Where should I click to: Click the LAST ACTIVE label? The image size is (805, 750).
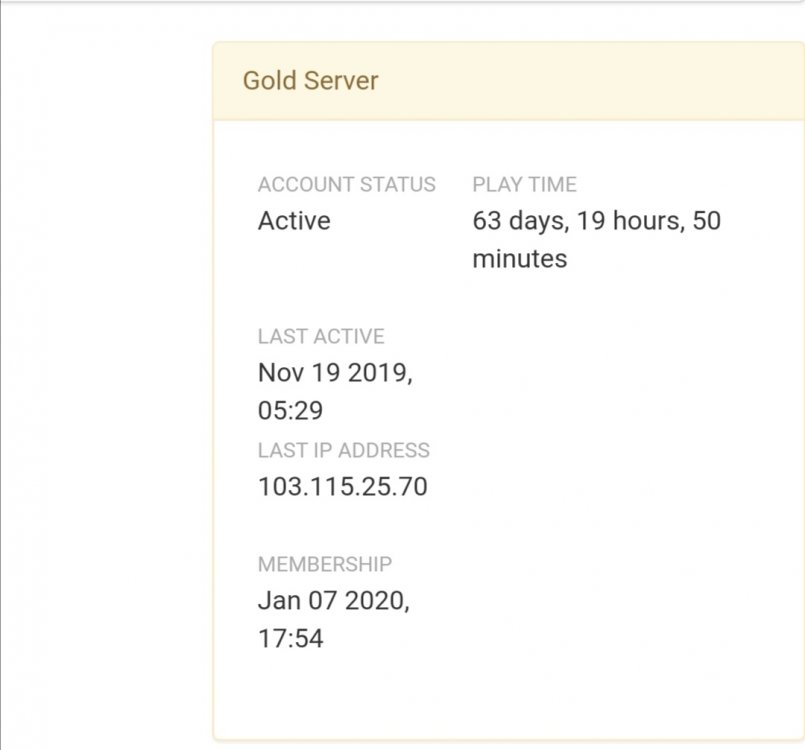[x=321, y=337]
